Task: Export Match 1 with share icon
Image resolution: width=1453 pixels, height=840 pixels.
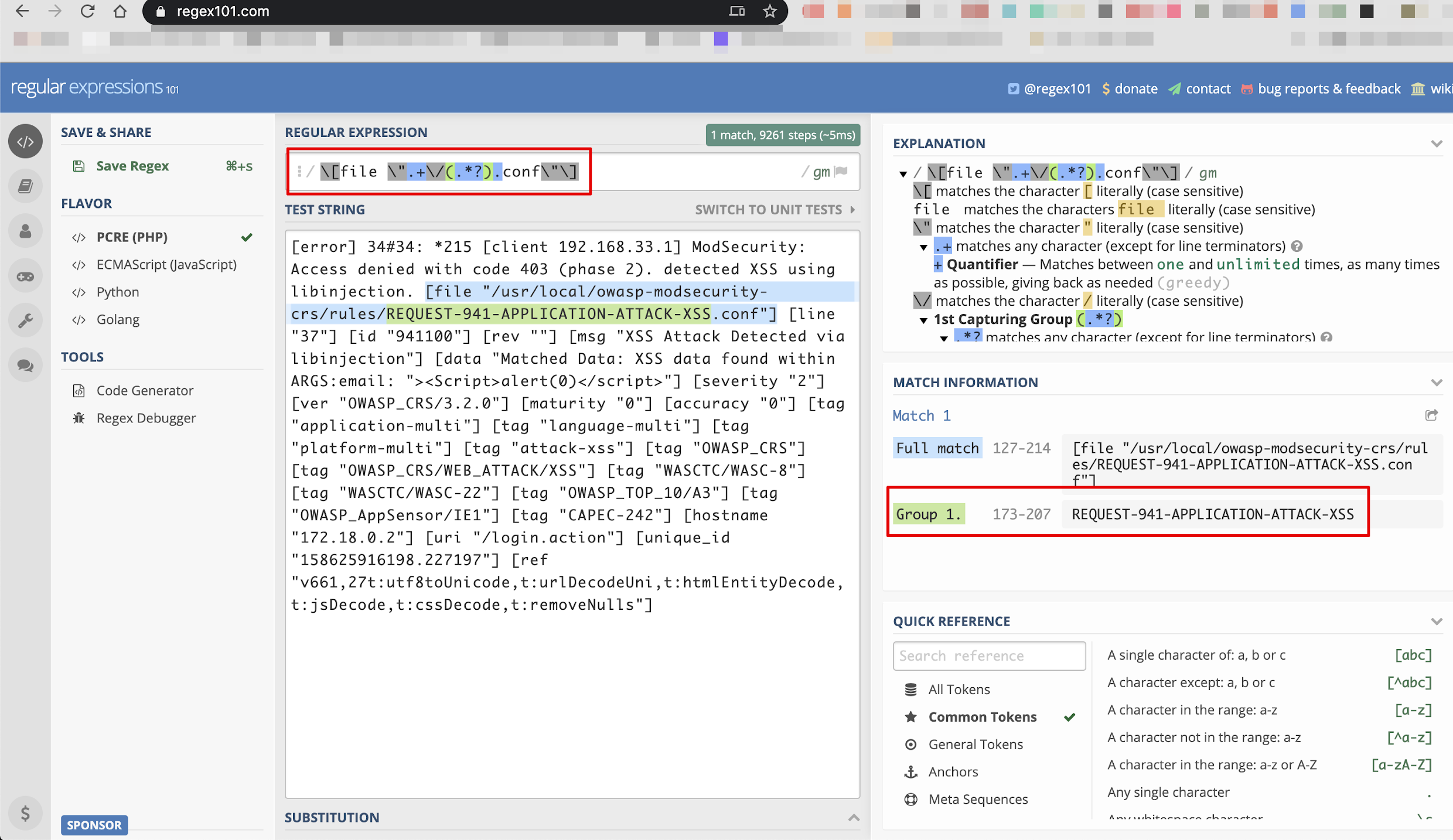Action: point(1431,415)
